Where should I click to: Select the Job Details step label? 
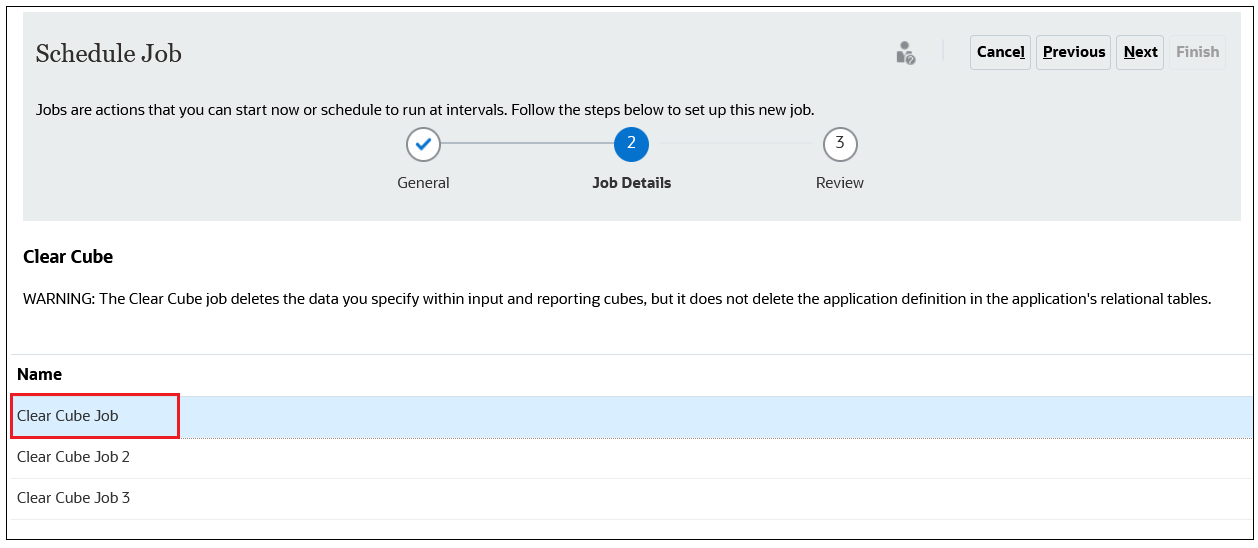click(631, 183)
